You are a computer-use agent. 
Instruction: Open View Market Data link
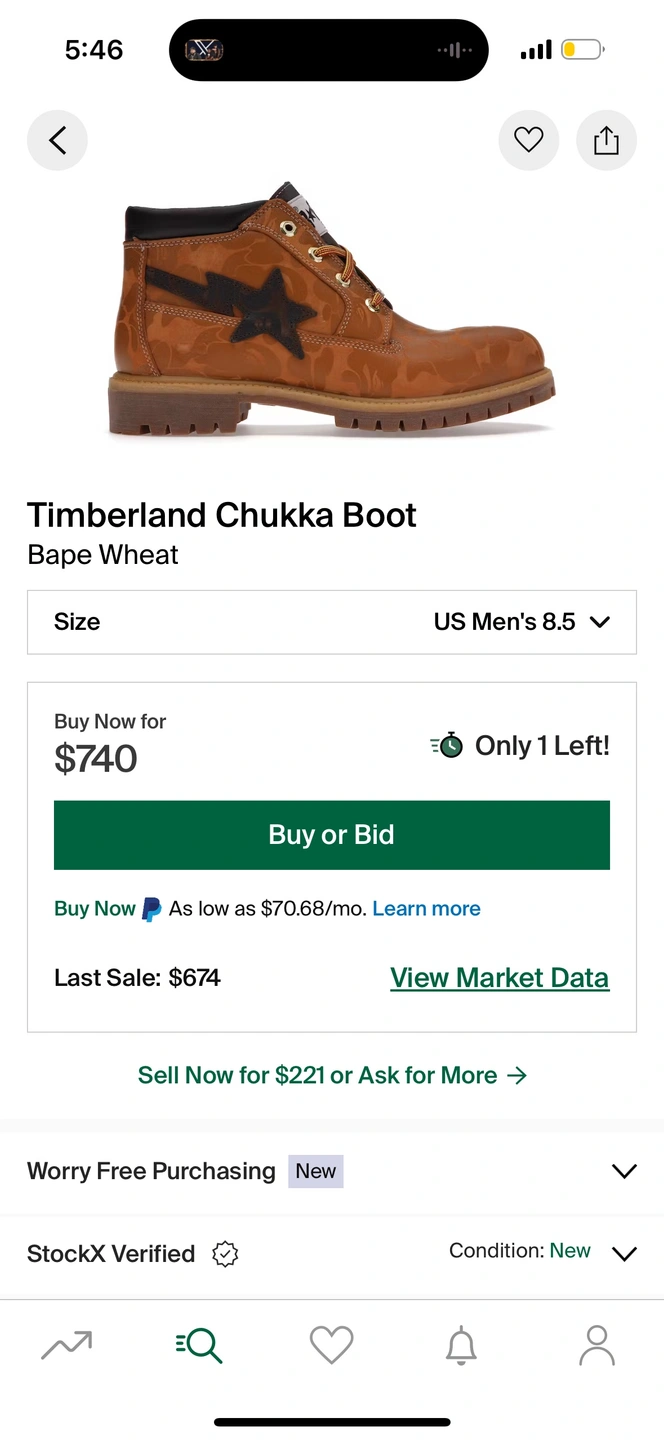(499, 977)
